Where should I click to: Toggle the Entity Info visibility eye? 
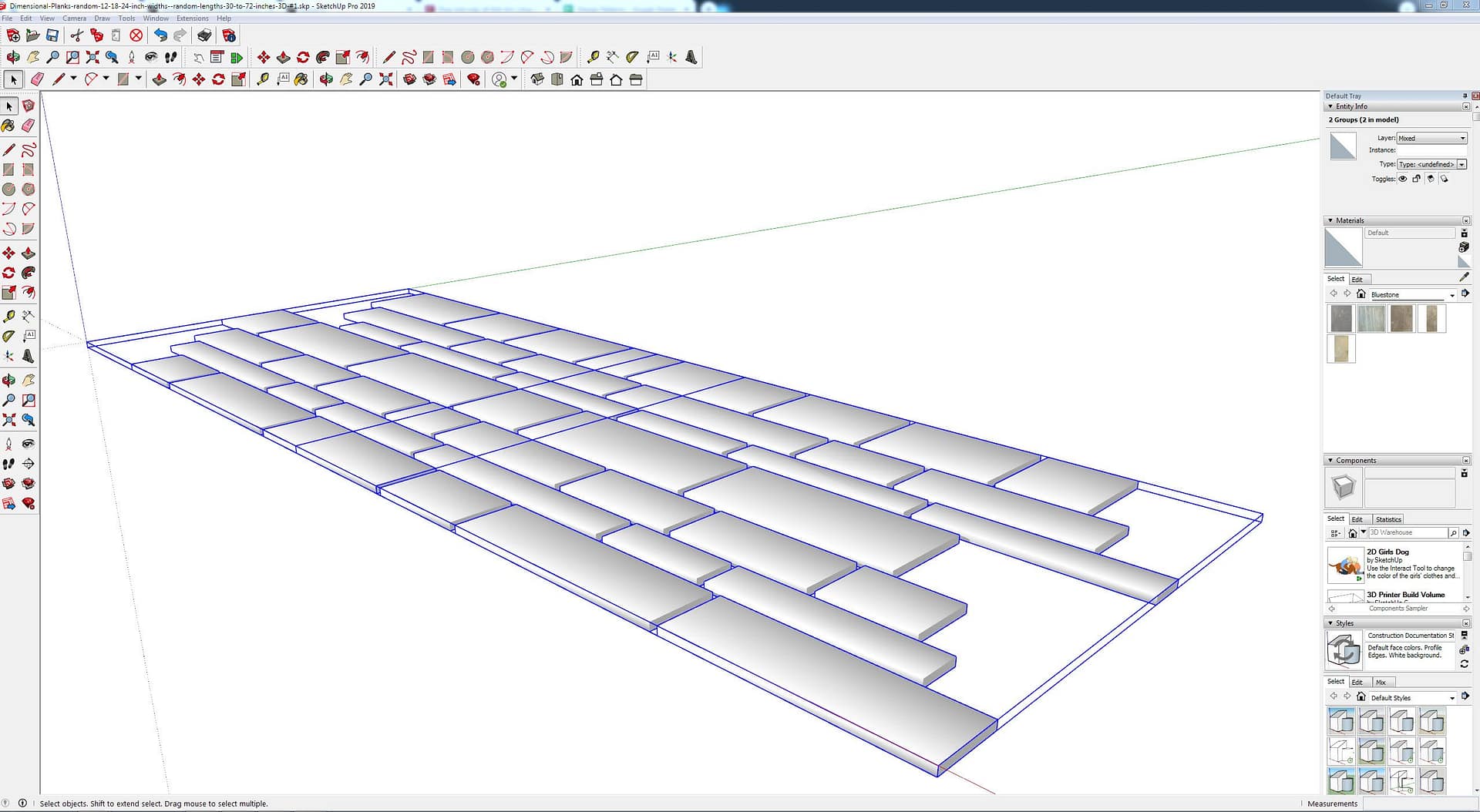[x=1403, y=179]
